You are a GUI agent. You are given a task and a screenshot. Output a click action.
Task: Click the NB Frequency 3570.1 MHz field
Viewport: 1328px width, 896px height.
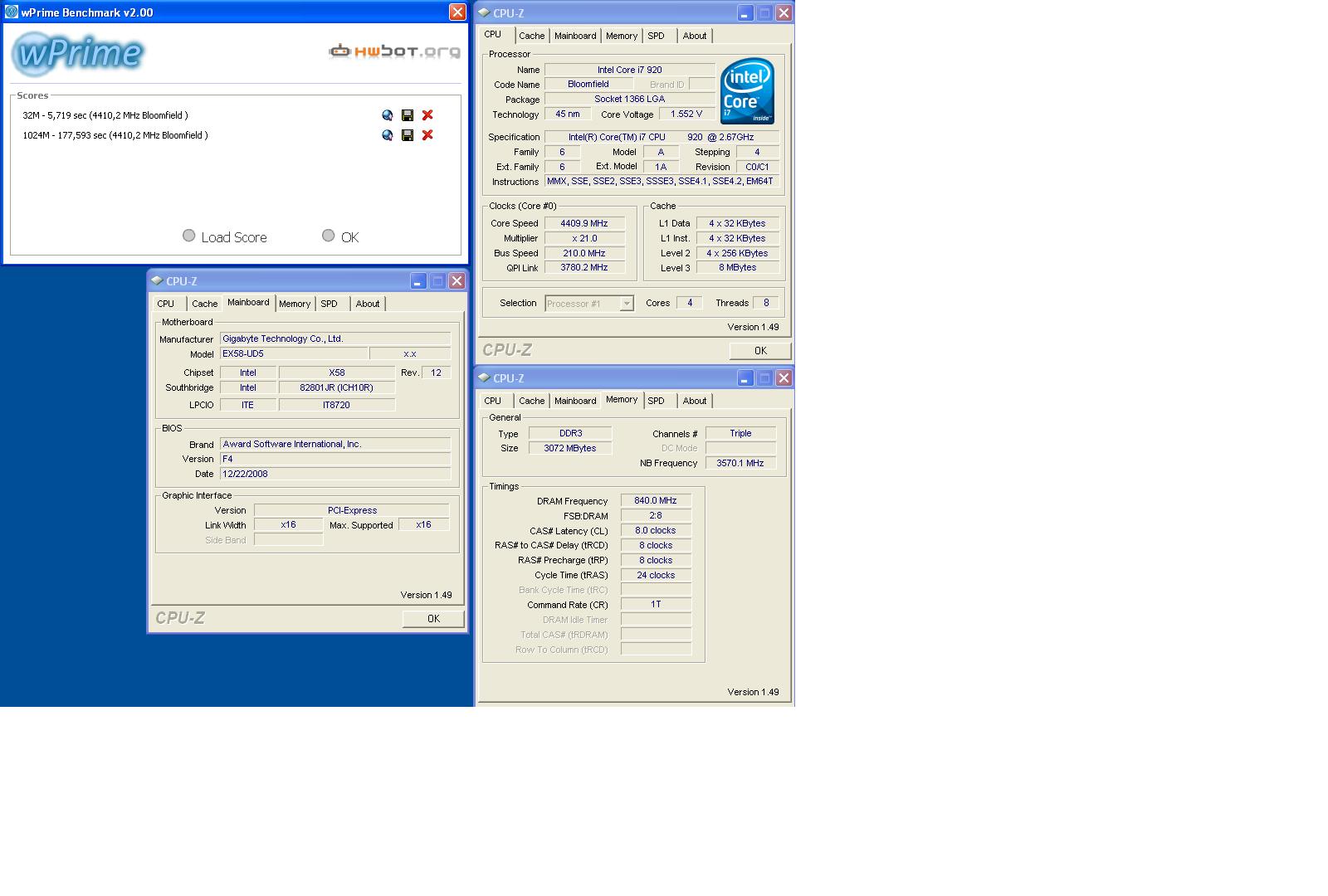click(740, 463)
